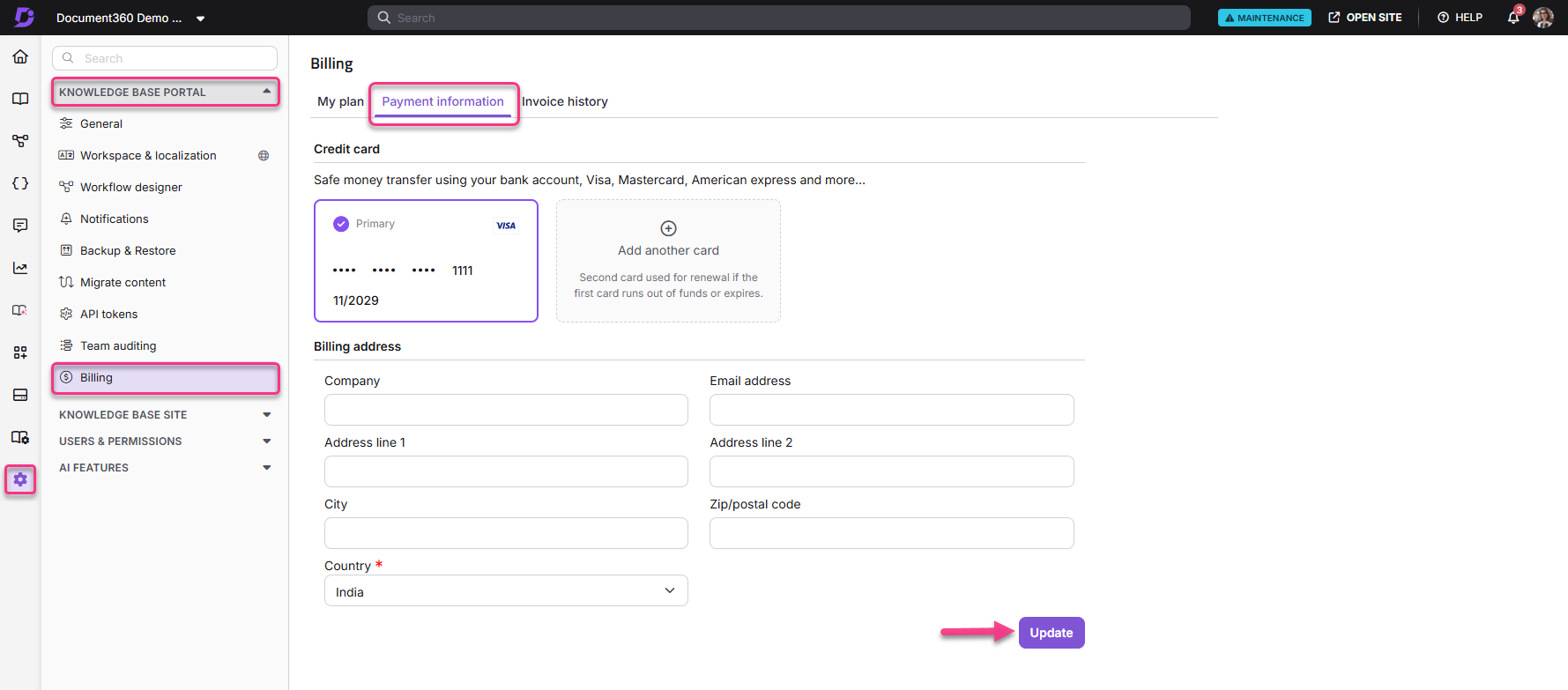
Task: Open the API documentation braces icon
Action: pos(20,183)
